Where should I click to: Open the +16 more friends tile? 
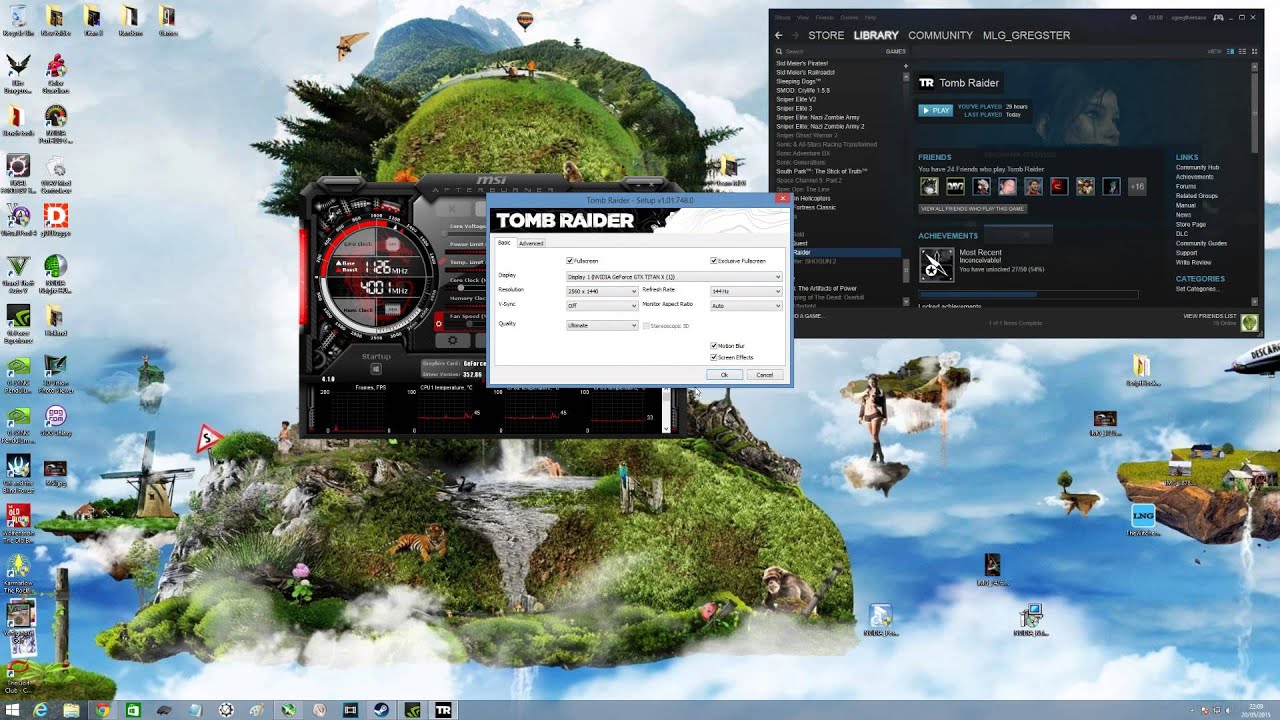[x=1136, y=186]
